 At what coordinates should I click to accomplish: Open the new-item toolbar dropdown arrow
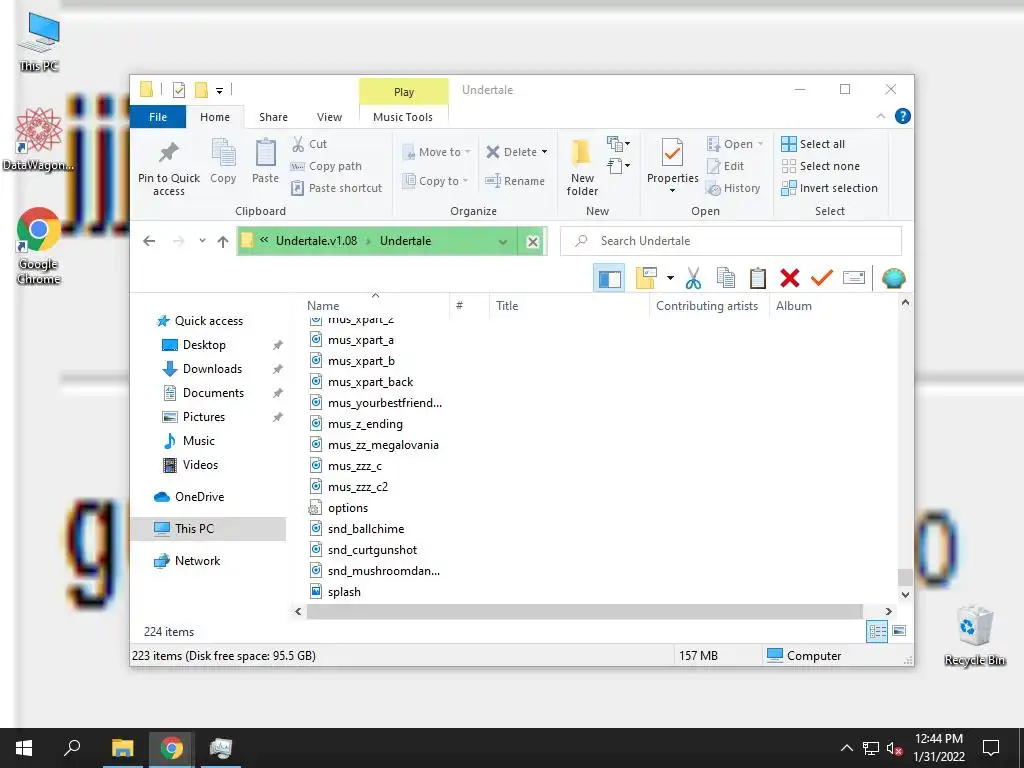tap(670, 278)
